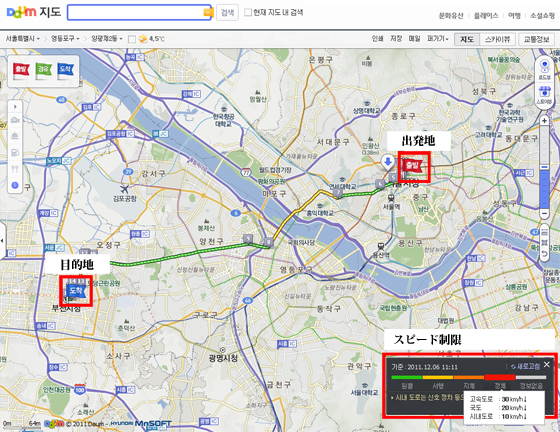The height and width of the screenshot is (432, 560).
Task: Show gas station icon on sidebar
Action: (x=15, y=153)
